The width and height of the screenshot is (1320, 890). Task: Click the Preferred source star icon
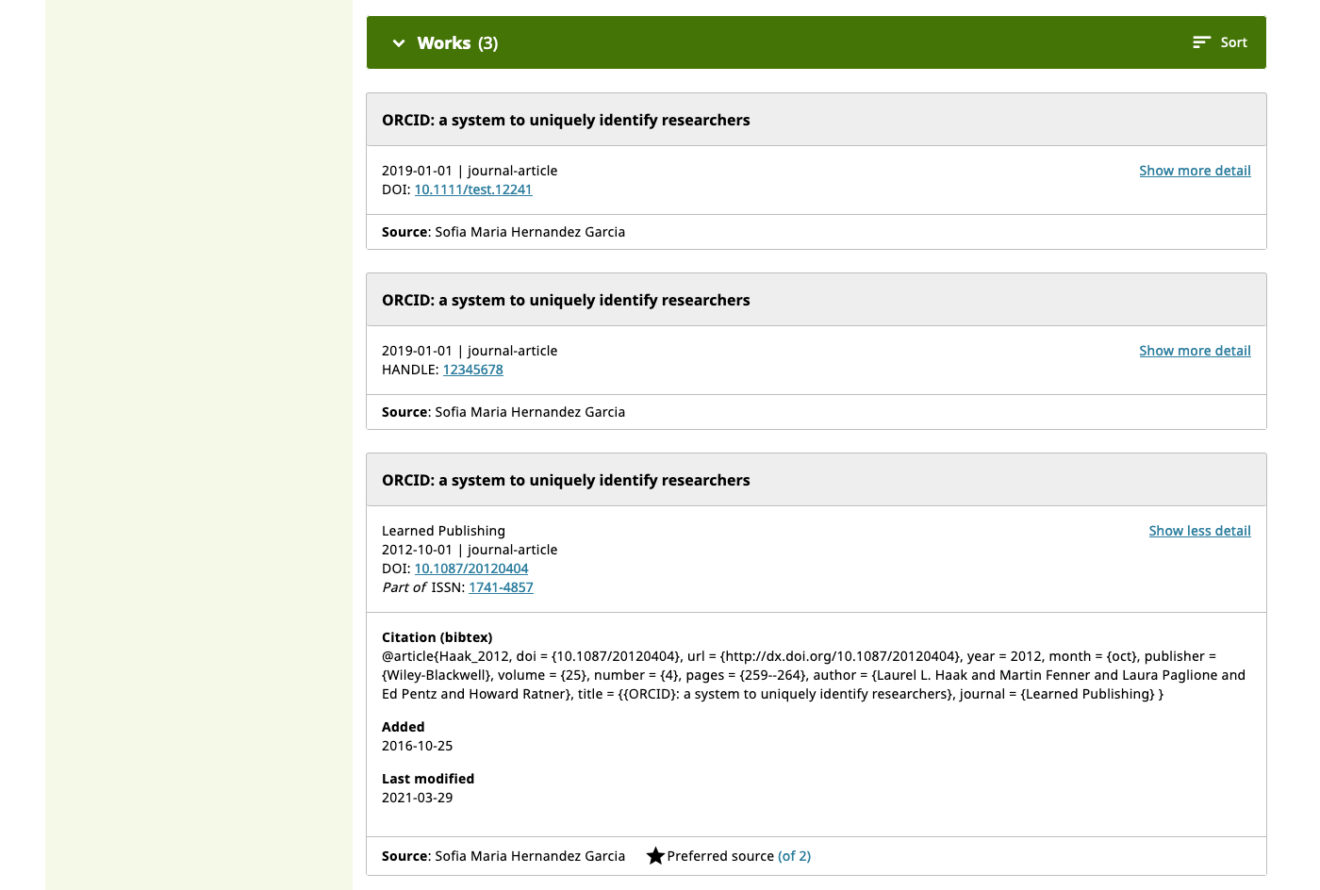[655, 856]
